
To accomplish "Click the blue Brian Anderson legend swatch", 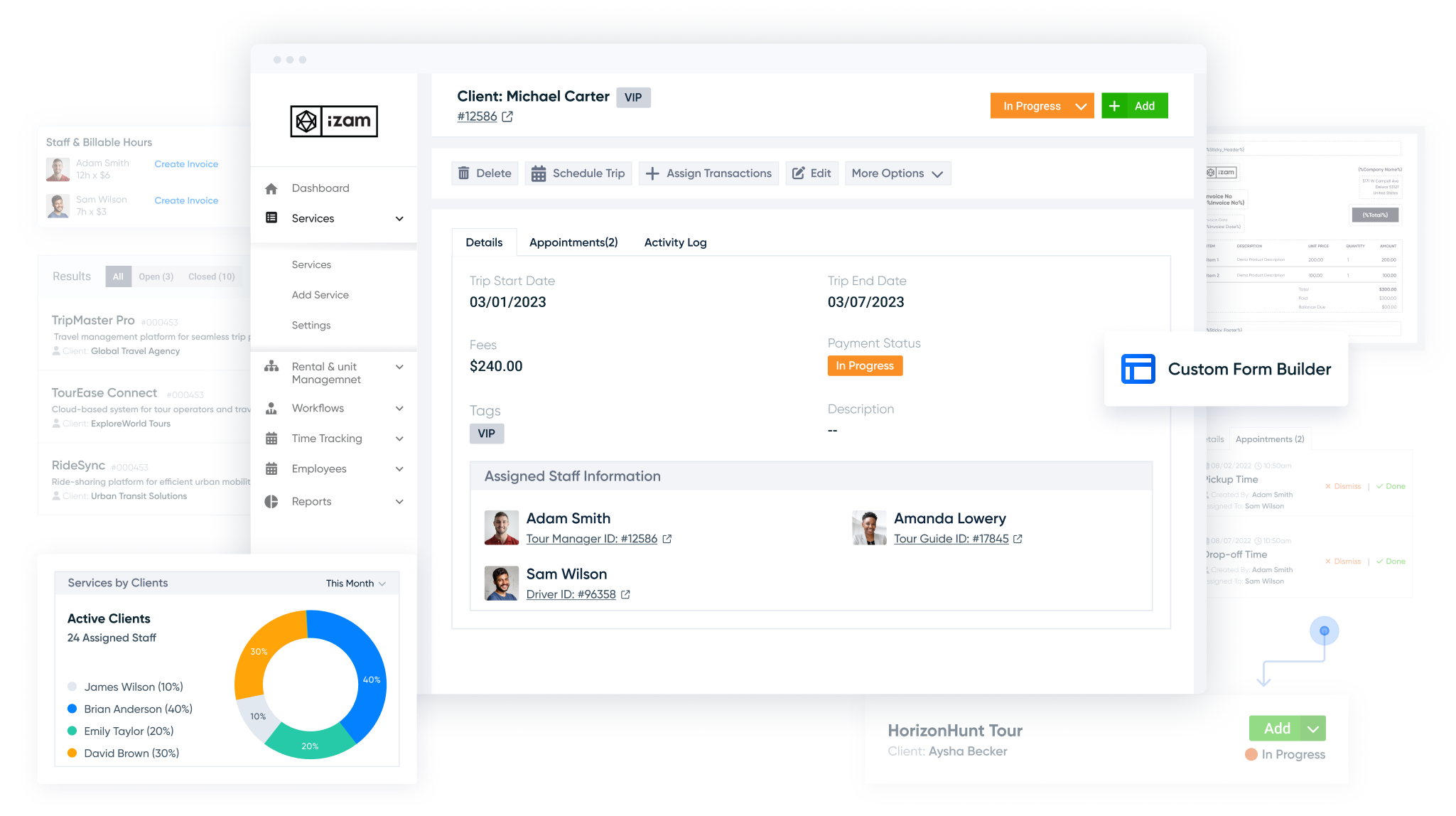I will pos(72,709).
